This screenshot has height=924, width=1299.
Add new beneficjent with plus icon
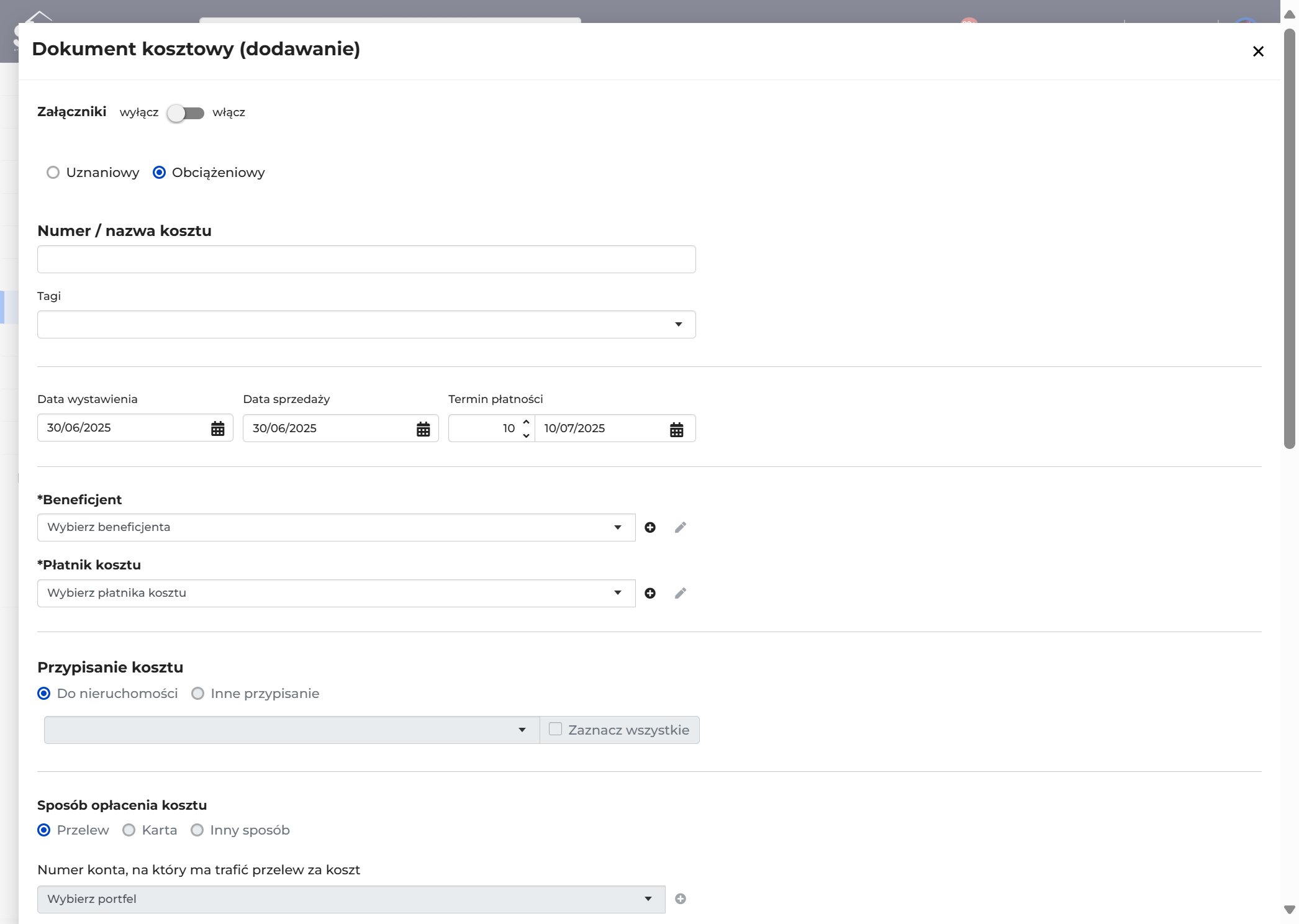click(650, 527)
